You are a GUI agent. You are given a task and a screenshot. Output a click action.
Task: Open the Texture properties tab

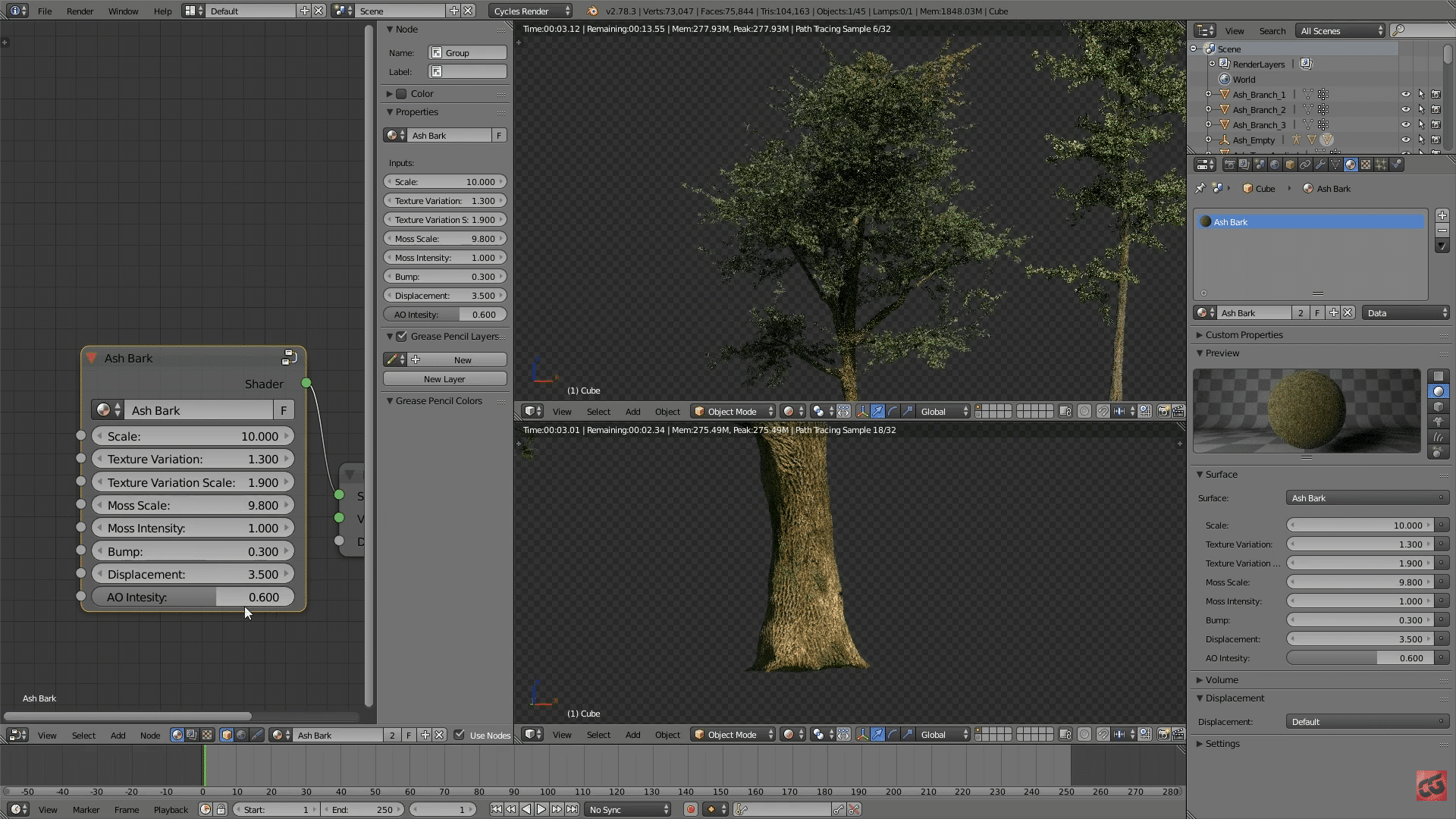[x=1366, y=165]
